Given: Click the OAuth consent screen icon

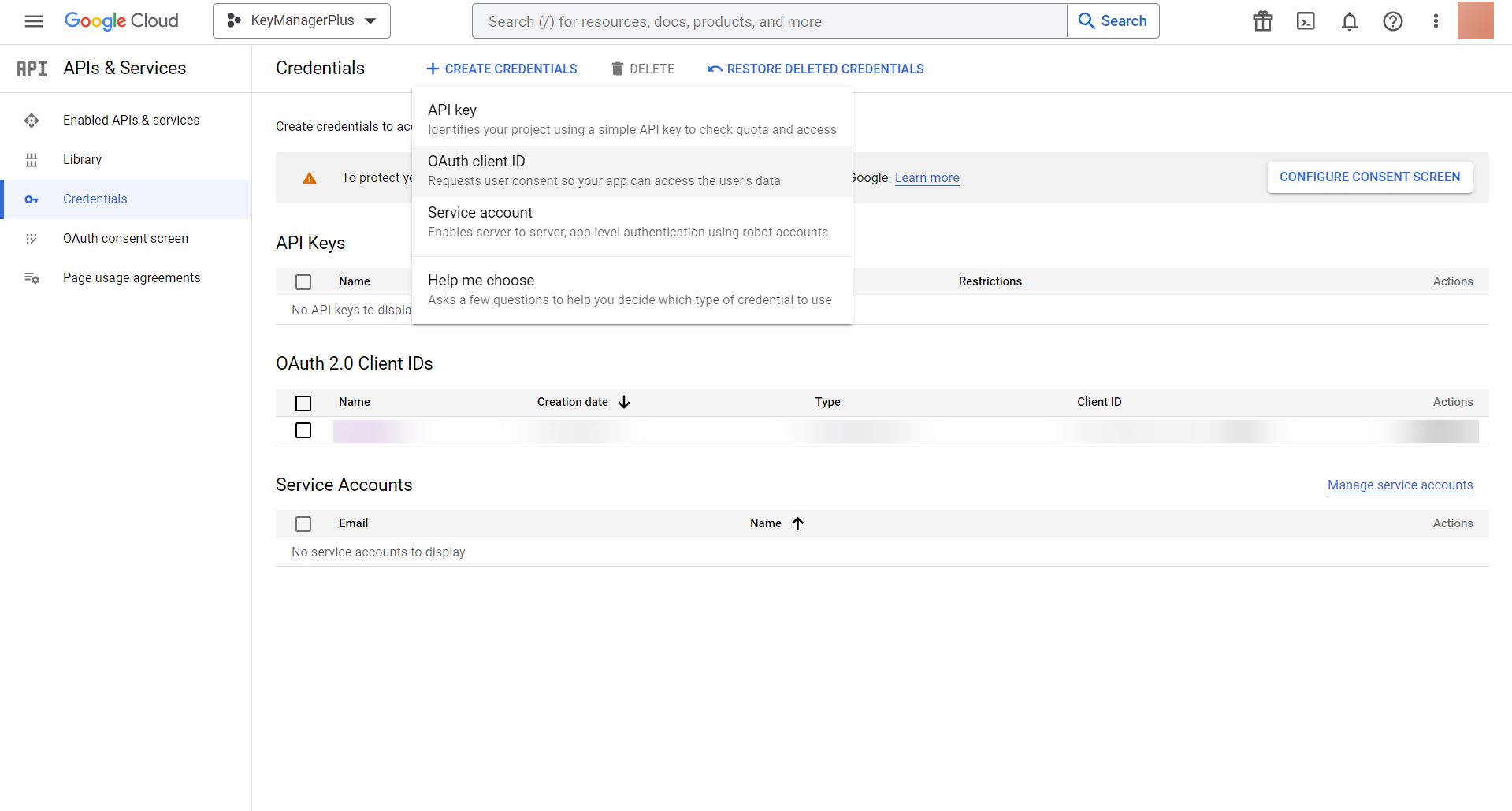Looking at the screenshot, I should point(32,239).
